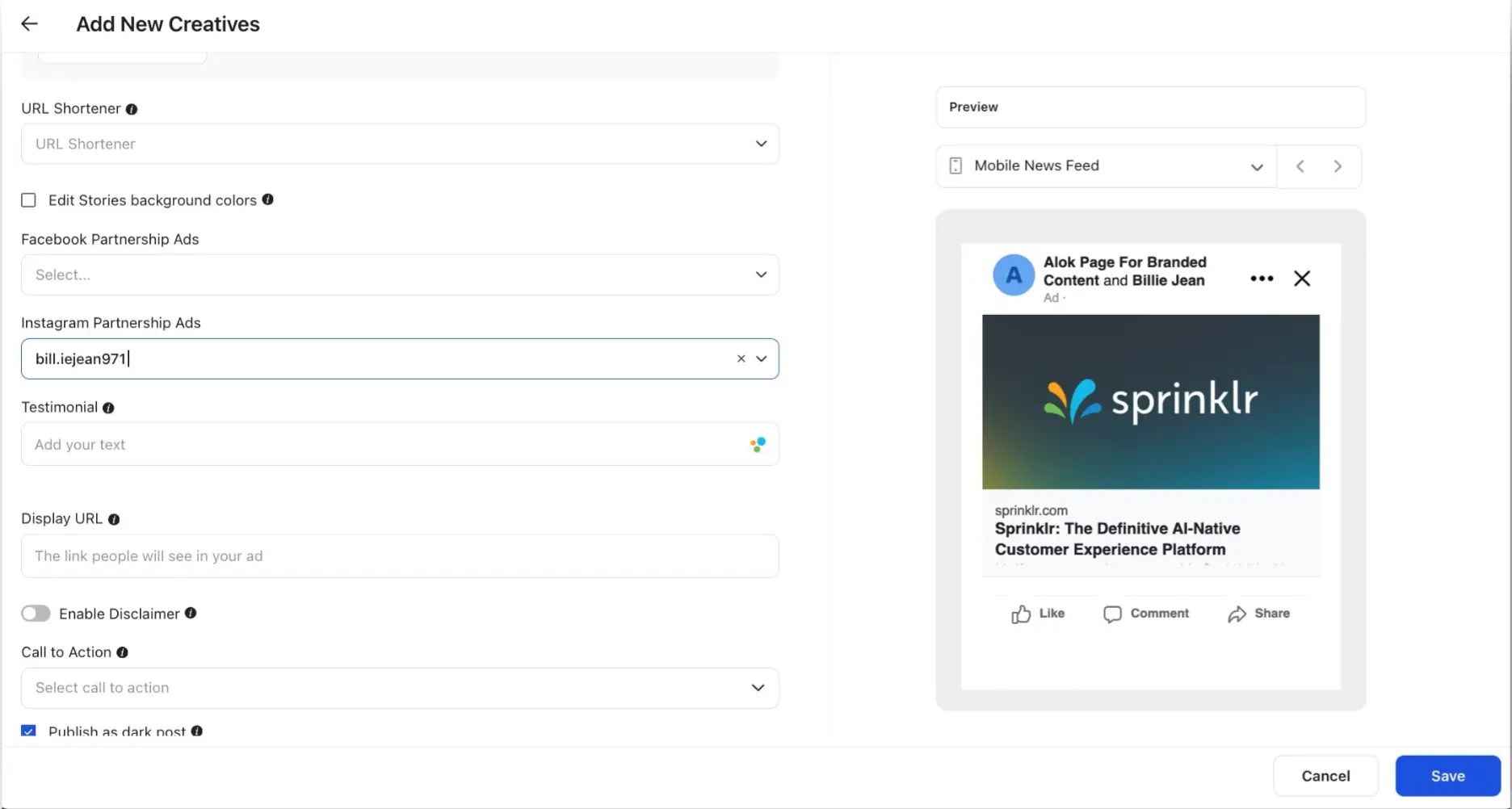This screenshot has height=809, width=1512.
Task: Click the Facebook Partnership Ads label
Action: 110,240
